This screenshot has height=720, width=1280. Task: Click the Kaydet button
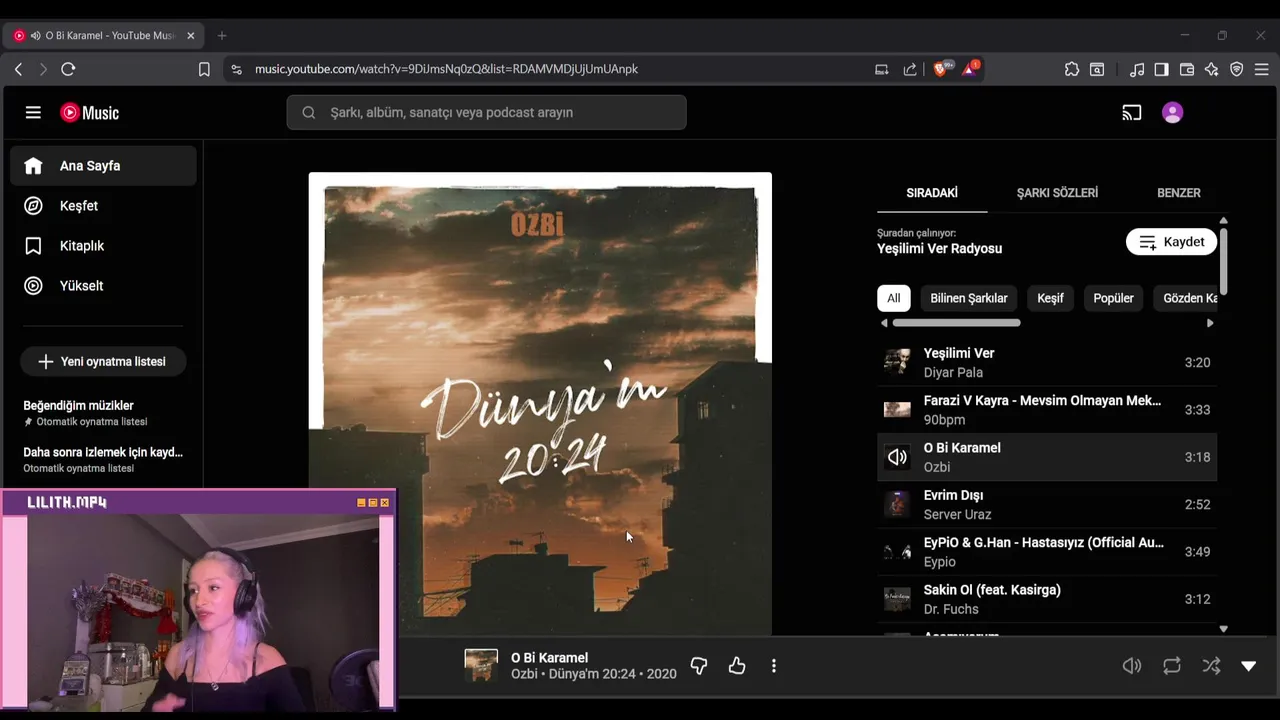[1171, 242]
